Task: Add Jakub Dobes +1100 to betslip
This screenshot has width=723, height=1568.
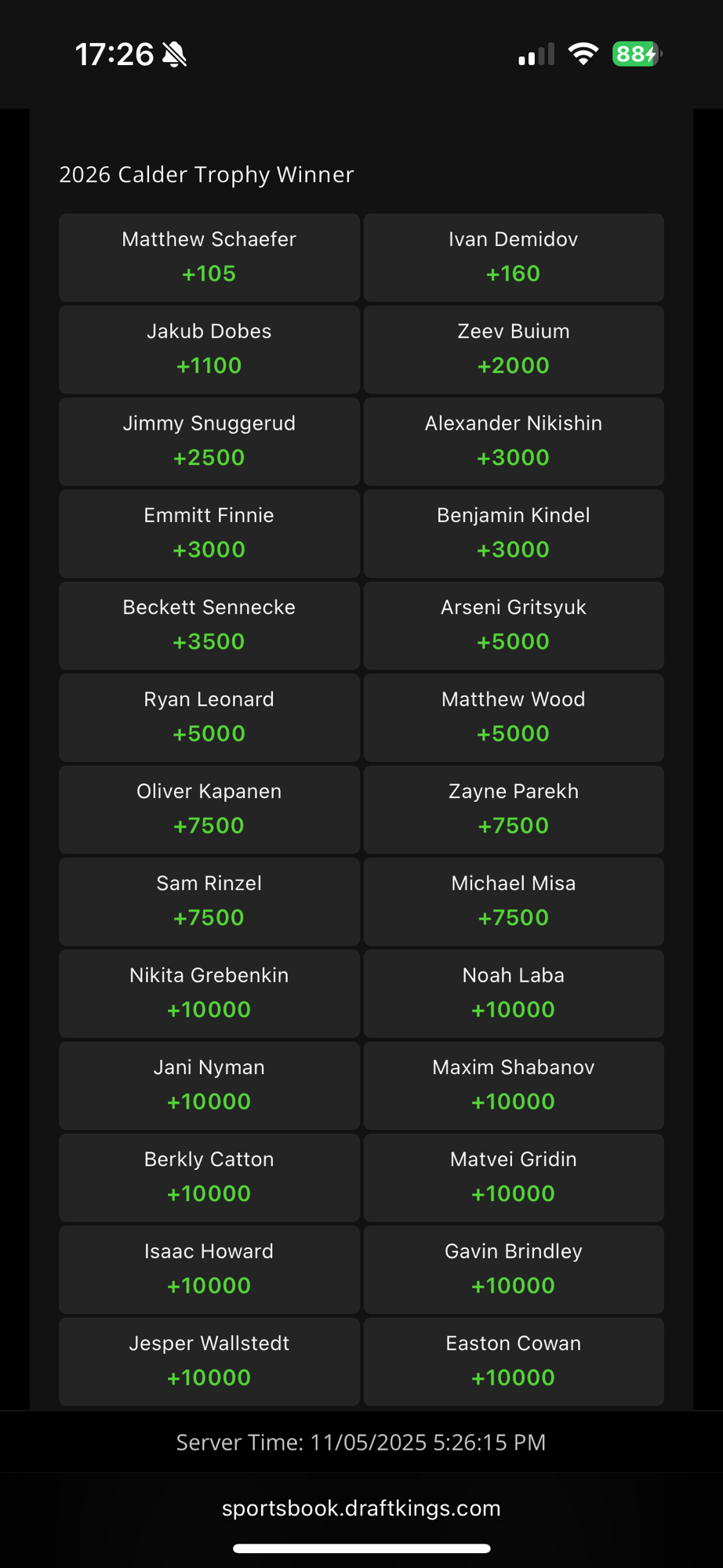Action: point(209,350)
